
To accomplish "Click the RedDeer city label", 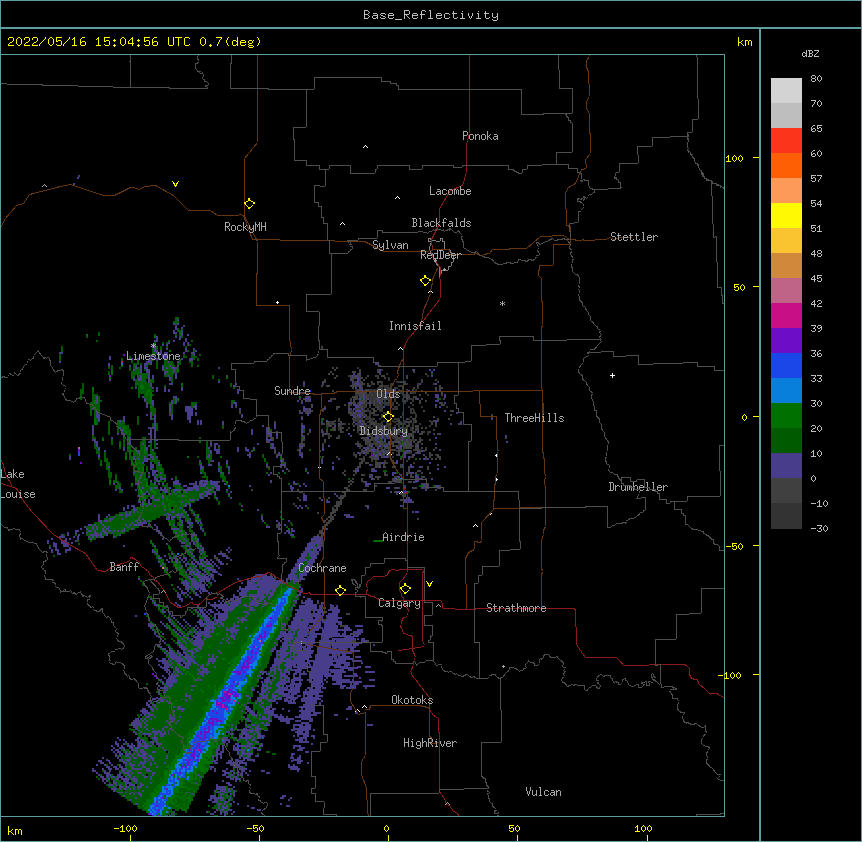I will tap(440, 255).
